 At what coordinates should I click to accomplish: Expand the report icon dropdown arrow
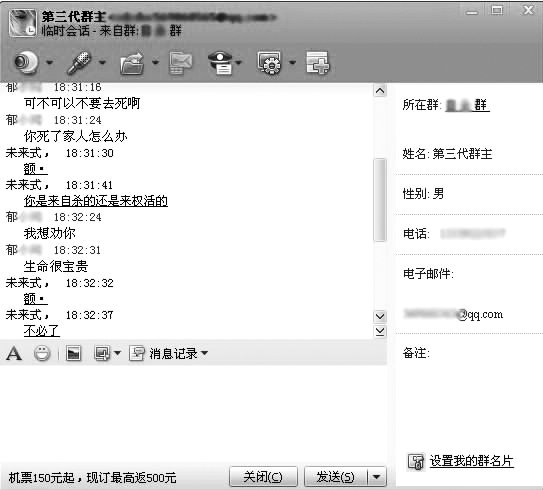tap(239, 63)
